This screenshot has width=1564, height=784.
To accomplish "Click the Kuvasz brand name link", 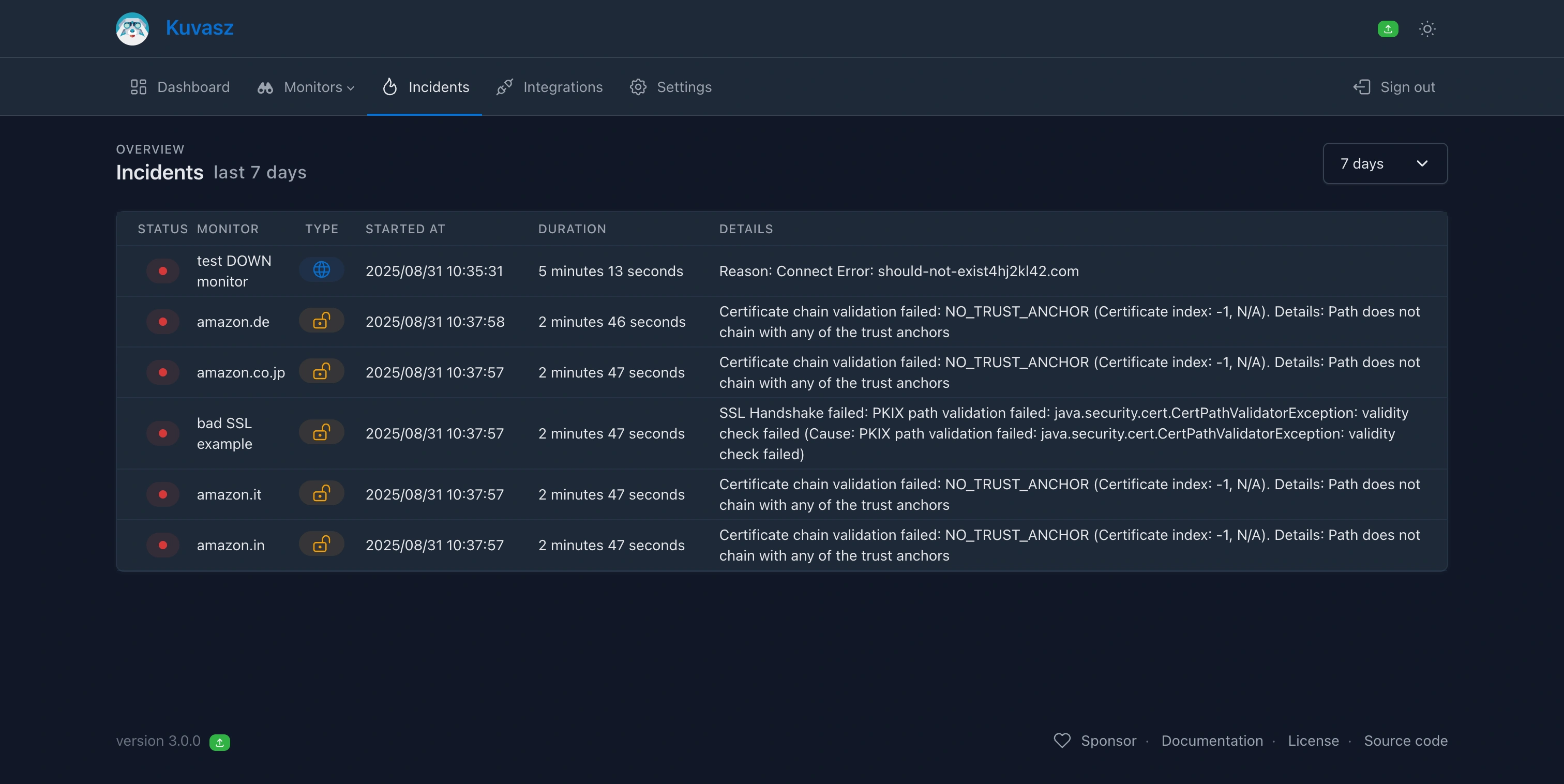I will coord(199,27).
